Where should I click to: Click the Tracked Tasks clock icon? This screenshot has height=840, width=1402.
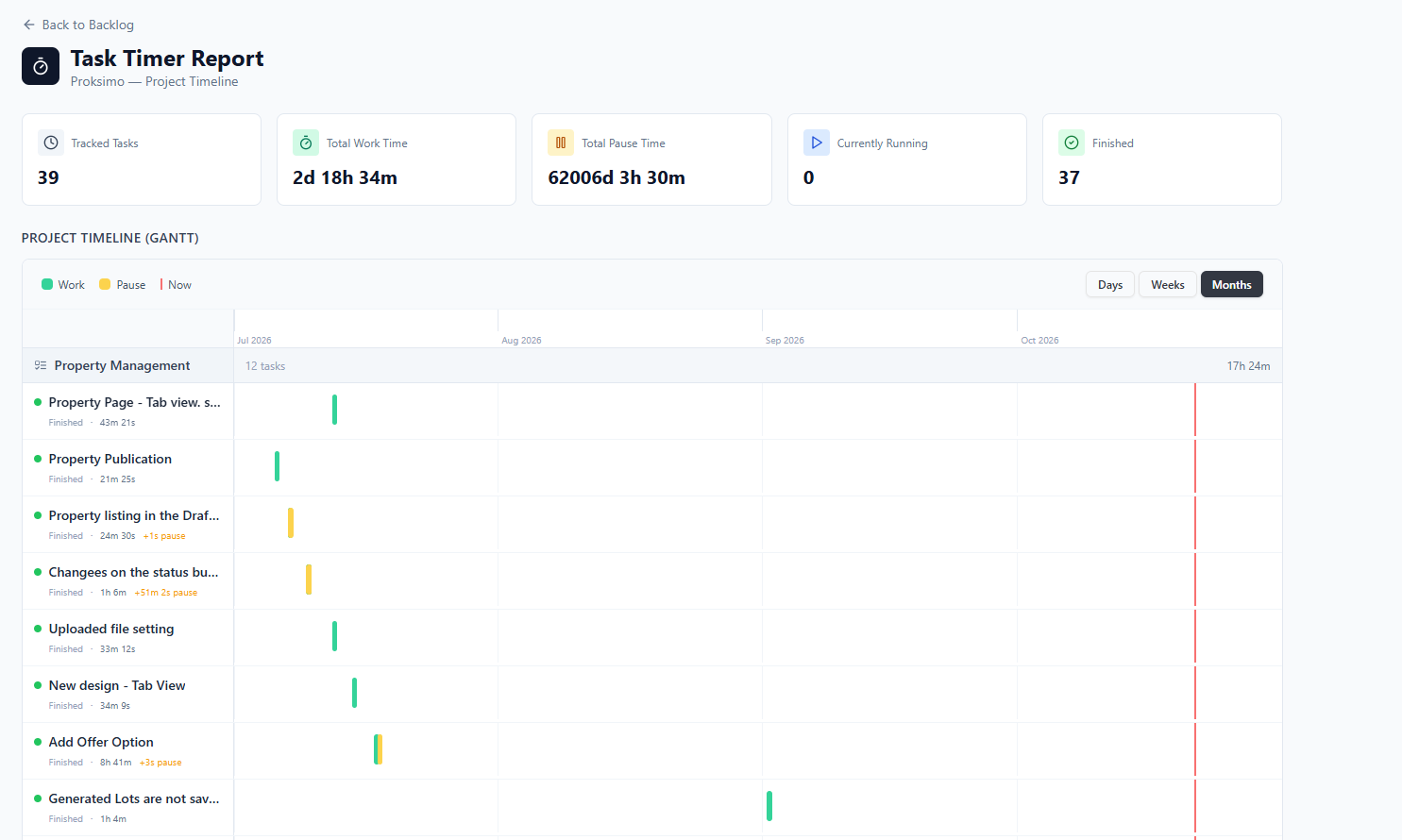[x=51, y=143]
